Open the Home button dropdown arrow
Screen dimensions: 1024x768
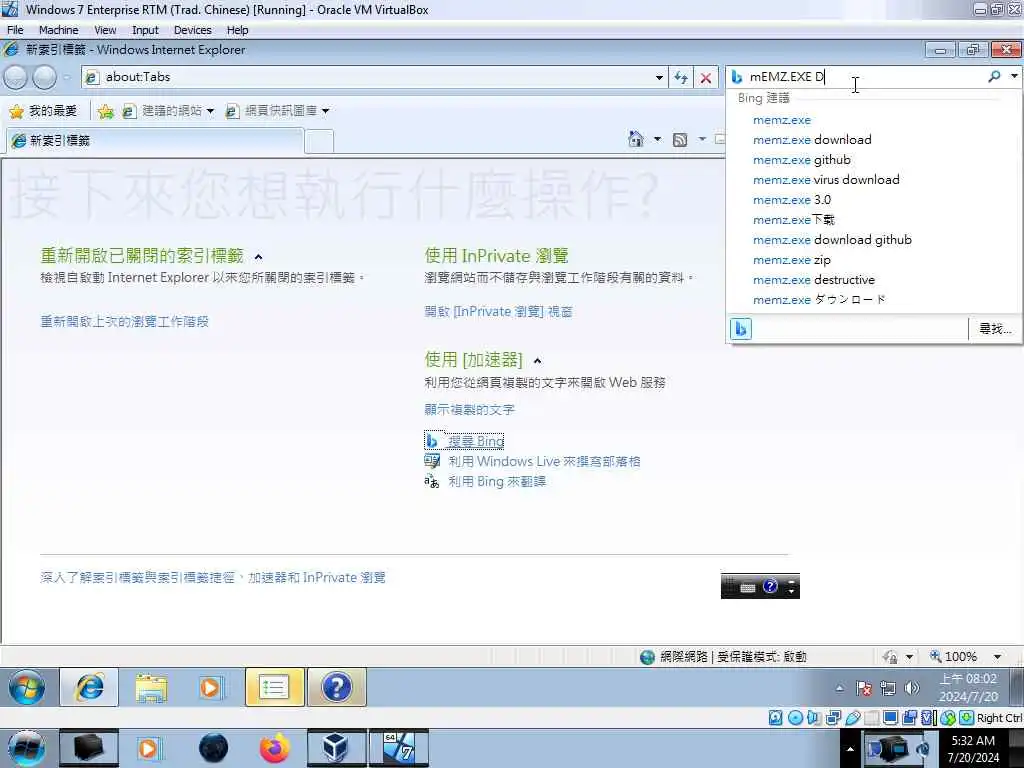click(x=657, y=139)
